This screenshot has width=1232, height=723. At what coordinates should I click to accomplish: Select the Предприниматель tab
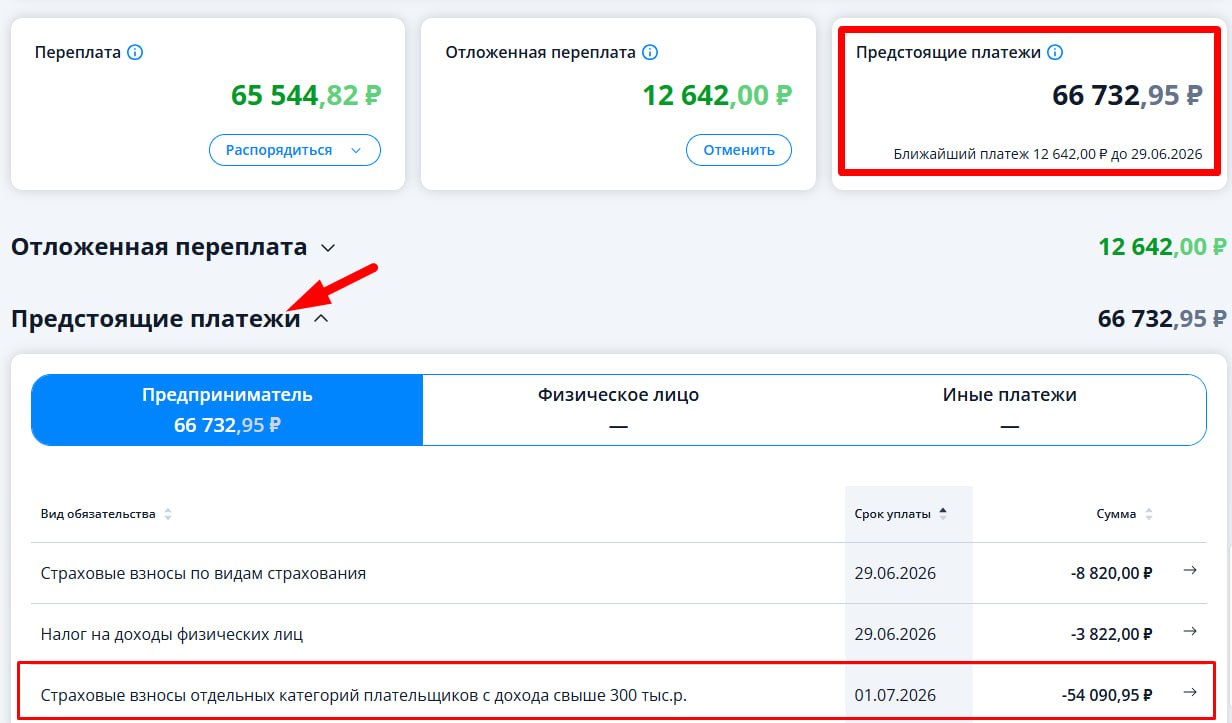point(227,410)
